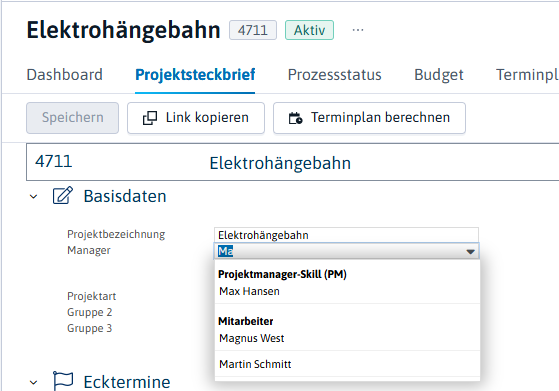
Task: Choose Magnus West as manager
Action: tap(347, 338)
